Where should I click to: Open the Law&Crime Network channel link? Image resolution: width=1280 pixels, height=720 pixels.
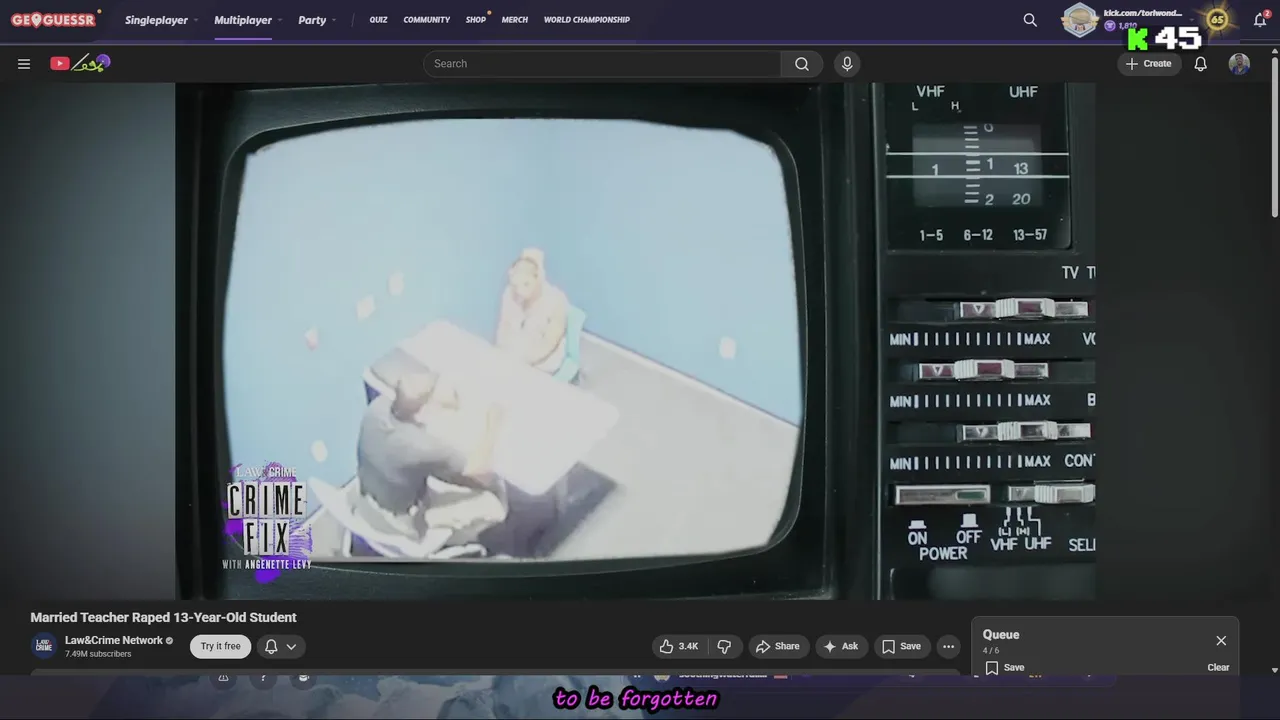[x=114, y=640]
